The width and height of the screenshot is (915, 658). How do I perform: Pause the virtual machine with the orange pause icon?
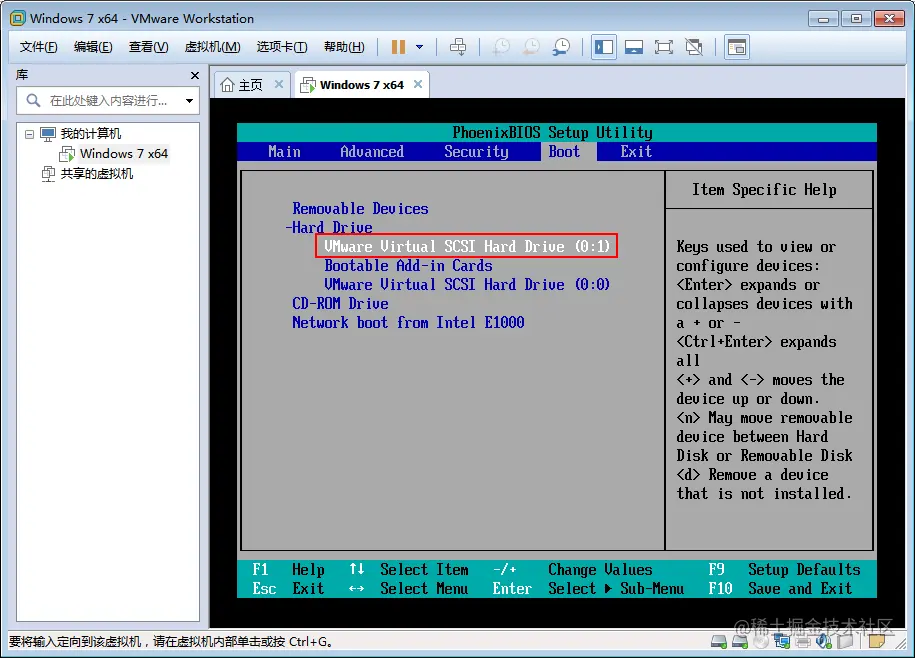(x=399, y=47)
